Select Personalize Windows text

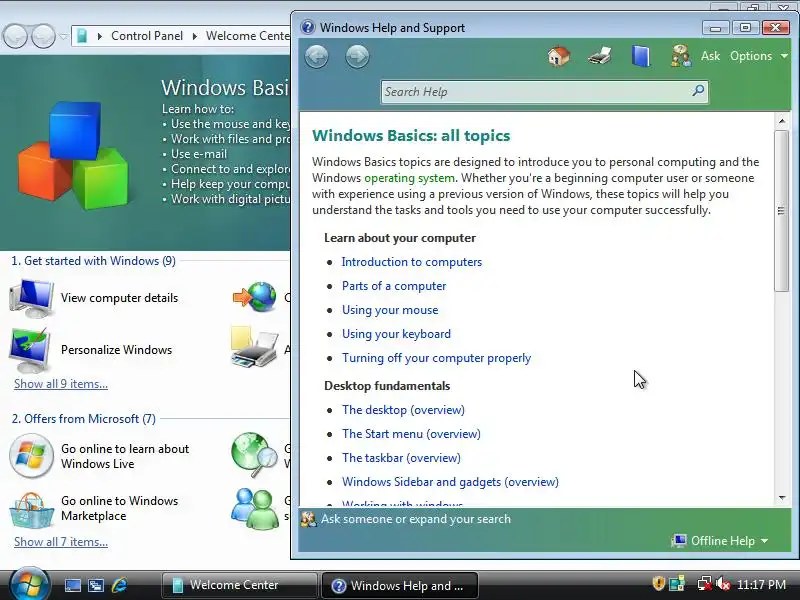click(116, 350)
